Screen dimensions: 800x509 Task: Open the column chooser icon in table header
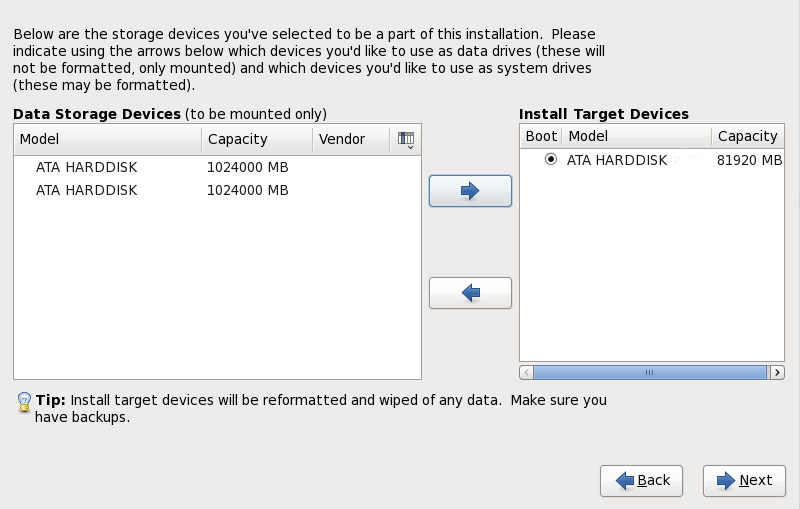(x=406, y=139)
